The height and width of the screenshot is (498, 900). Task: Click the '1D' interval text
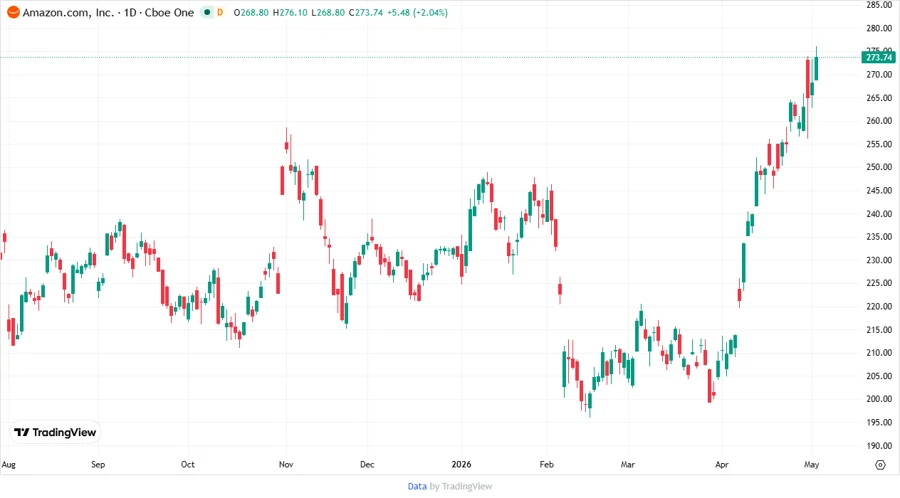coord(130,13)
